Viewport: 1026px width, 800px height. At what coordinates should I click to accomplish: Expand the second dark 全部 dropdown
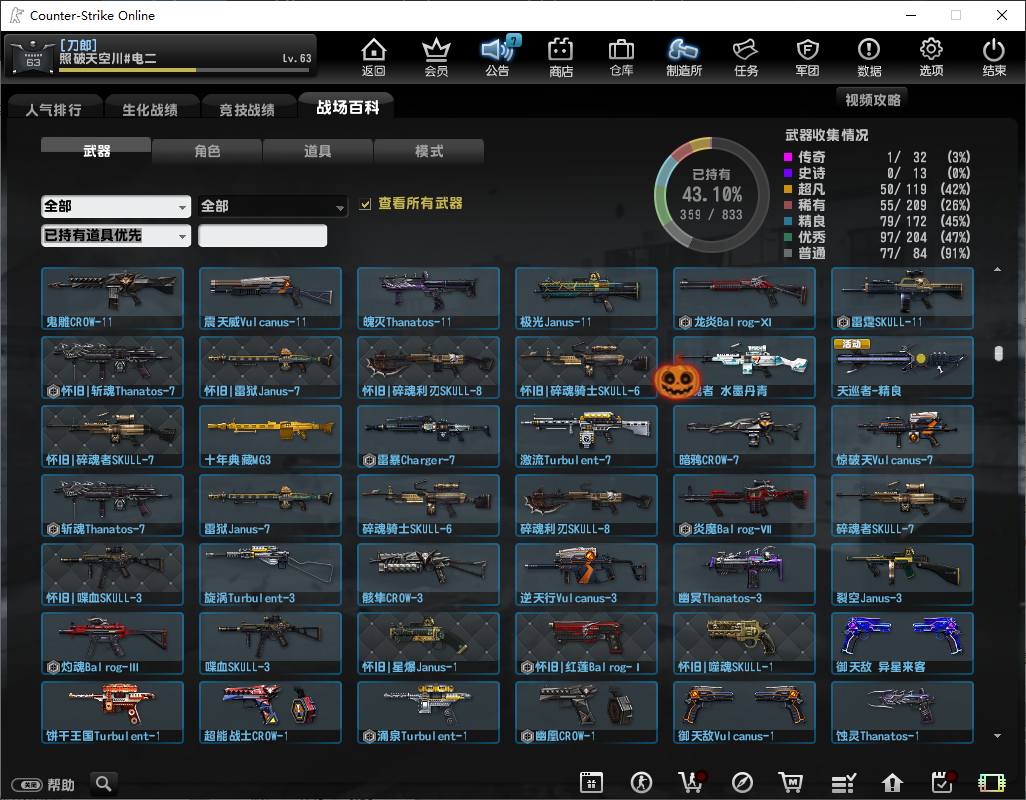point(272,206)
